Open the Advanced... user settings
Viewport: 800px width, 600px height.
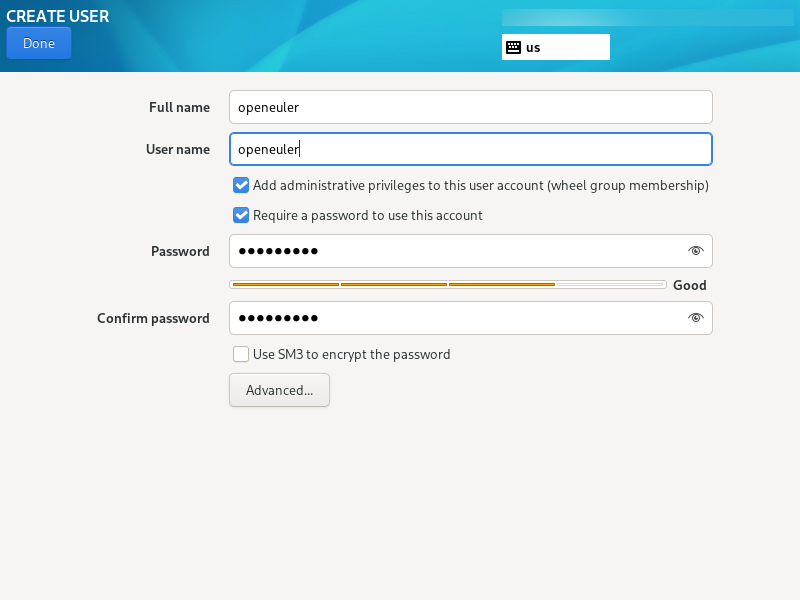click(279, 390)
